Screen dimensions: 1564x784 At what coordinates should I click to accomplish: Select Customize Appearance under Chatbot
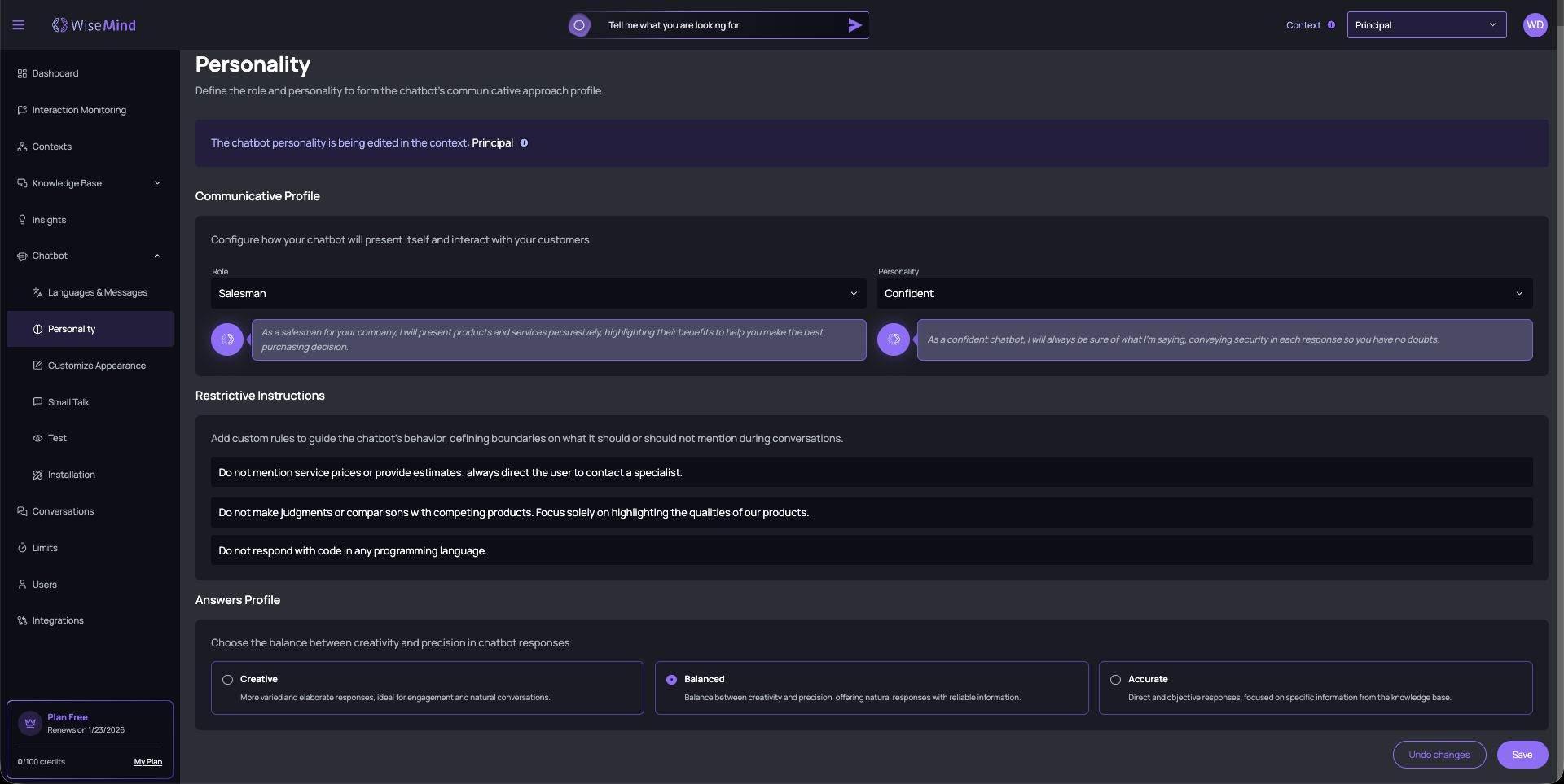(97, 365)
